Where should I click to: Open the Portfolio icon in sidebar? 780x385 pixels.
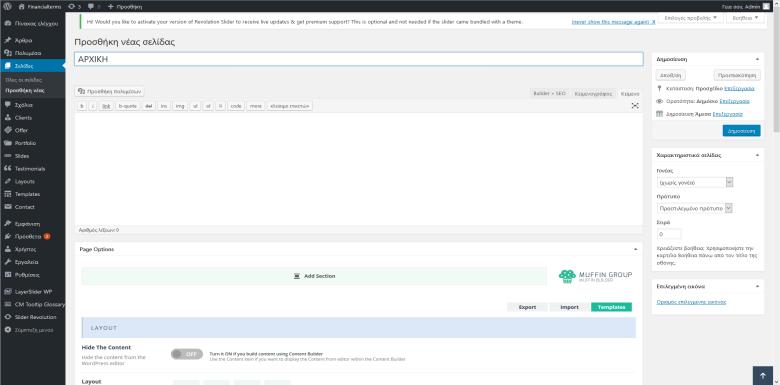click(7, 143)
